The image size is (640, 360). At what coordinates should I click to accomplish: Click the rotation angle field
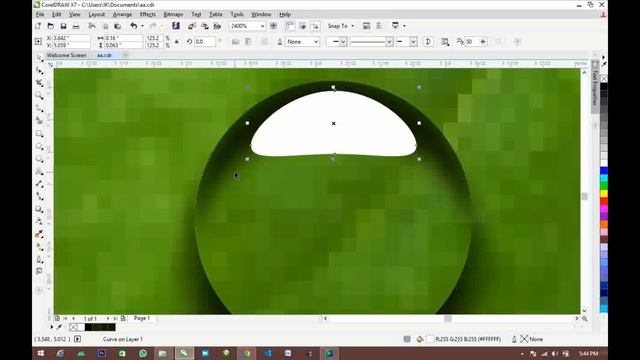[204, 42]
